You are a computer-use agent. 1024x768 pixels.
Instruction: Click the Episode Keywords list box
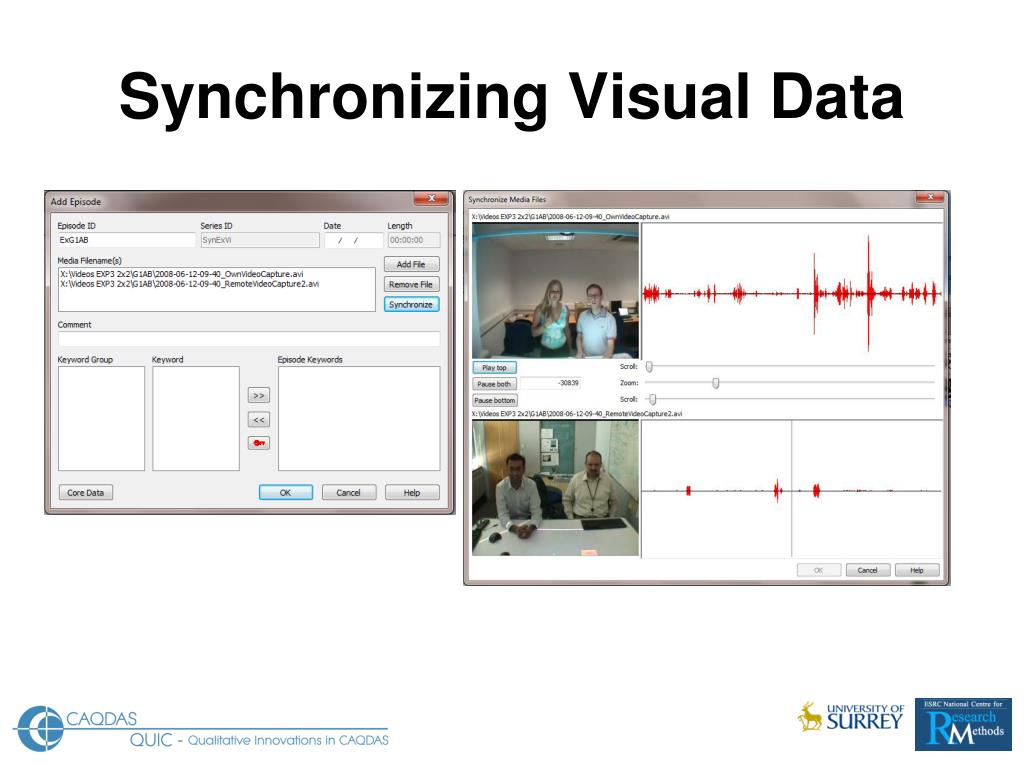point(359,418)
